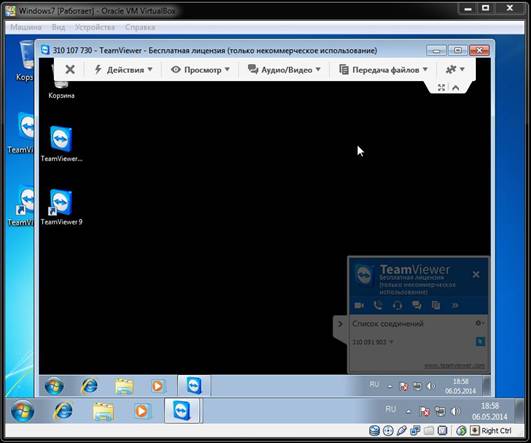Screen dimensions: 531x443
Task: Open the www.teamviewer.com link
Action: [454, 366]
